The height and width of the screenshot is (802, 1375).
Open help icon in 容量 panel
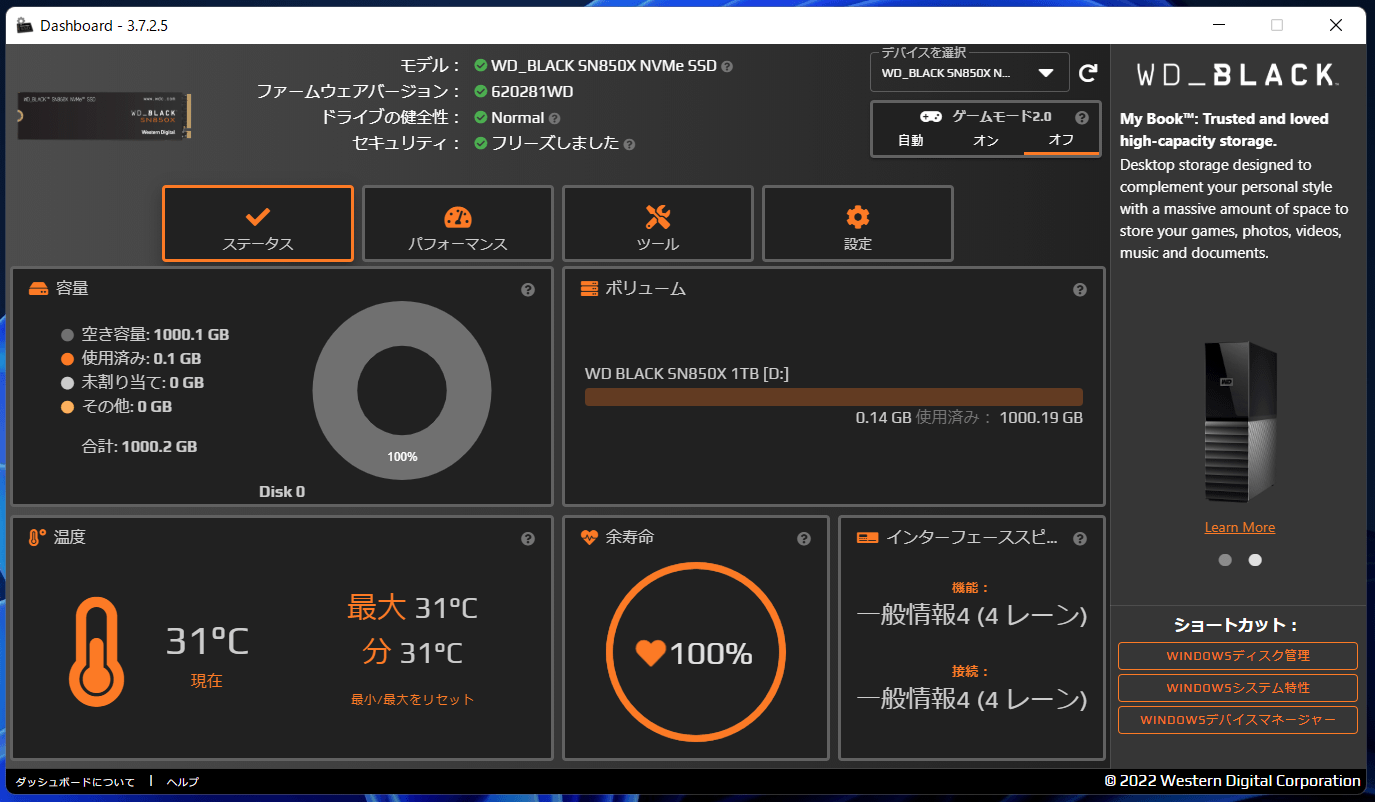[528, 290]
